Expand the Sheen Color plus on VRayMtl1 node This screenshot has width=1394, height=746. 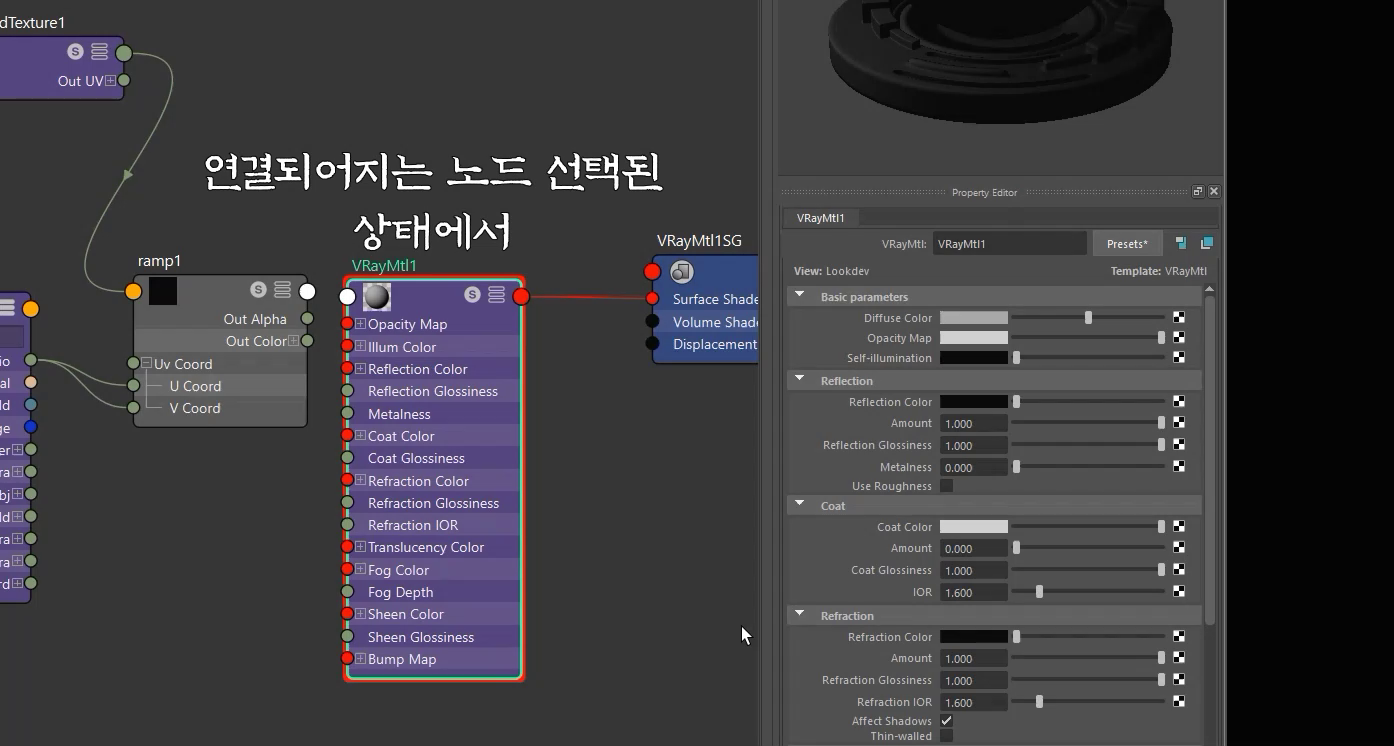(x=360, y=614)
